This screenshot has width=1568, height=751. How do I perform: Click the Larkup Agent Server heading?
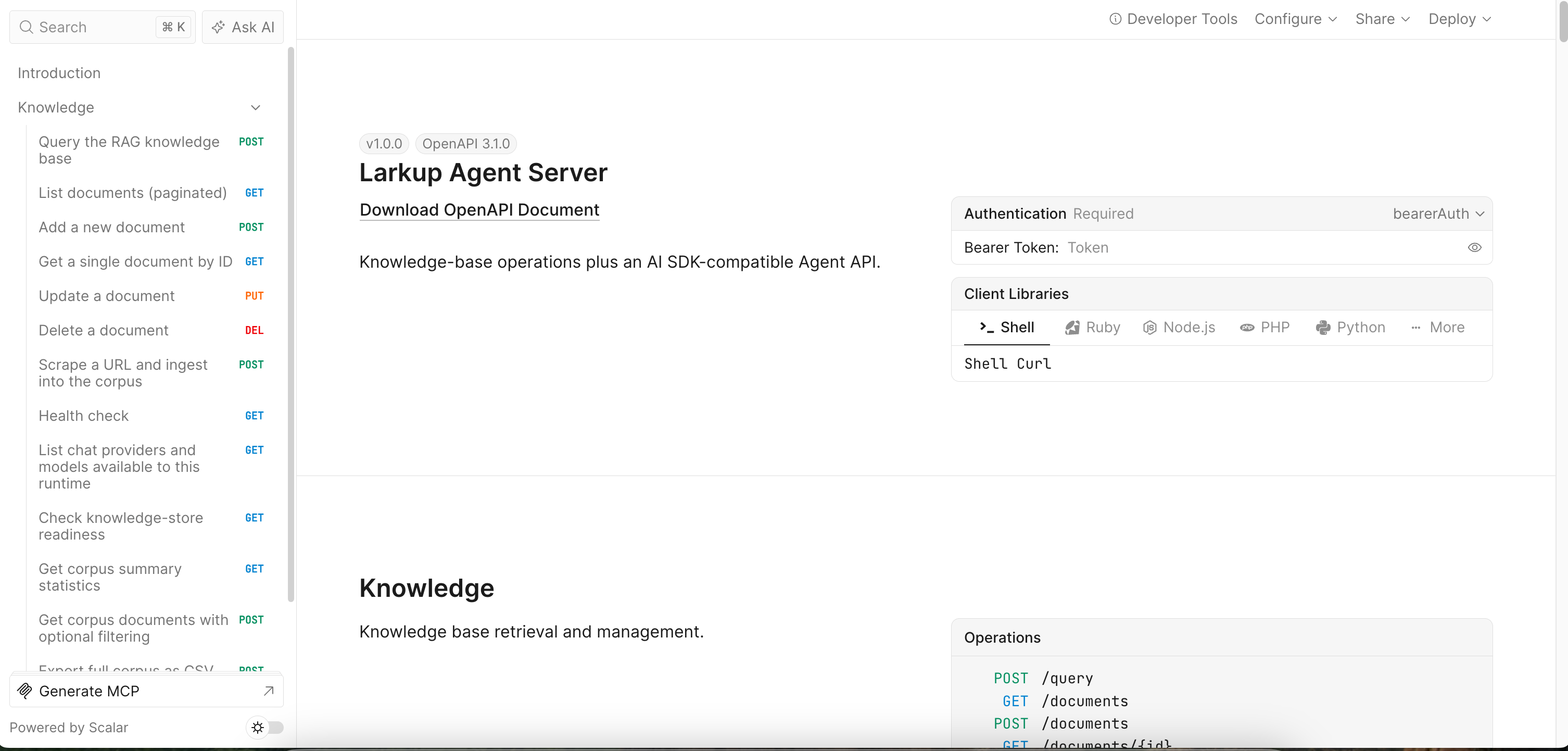pyautogui.click(x=483, y=172)
